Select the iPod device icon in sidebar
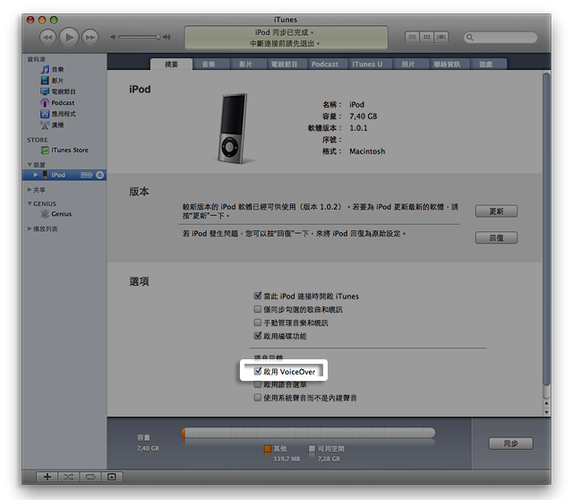 [45, 175]
